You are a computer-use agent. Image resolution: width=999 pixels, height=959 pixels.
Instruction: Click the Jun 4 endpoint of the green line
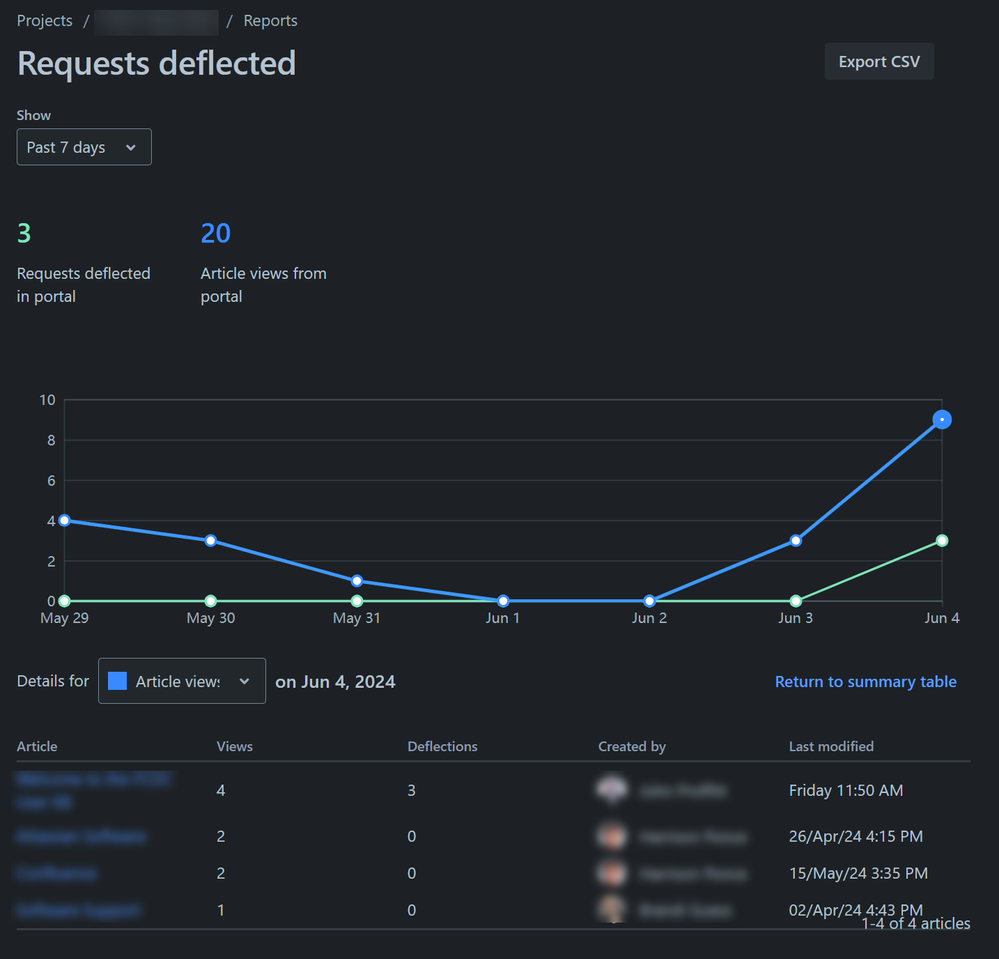[941, 540]
